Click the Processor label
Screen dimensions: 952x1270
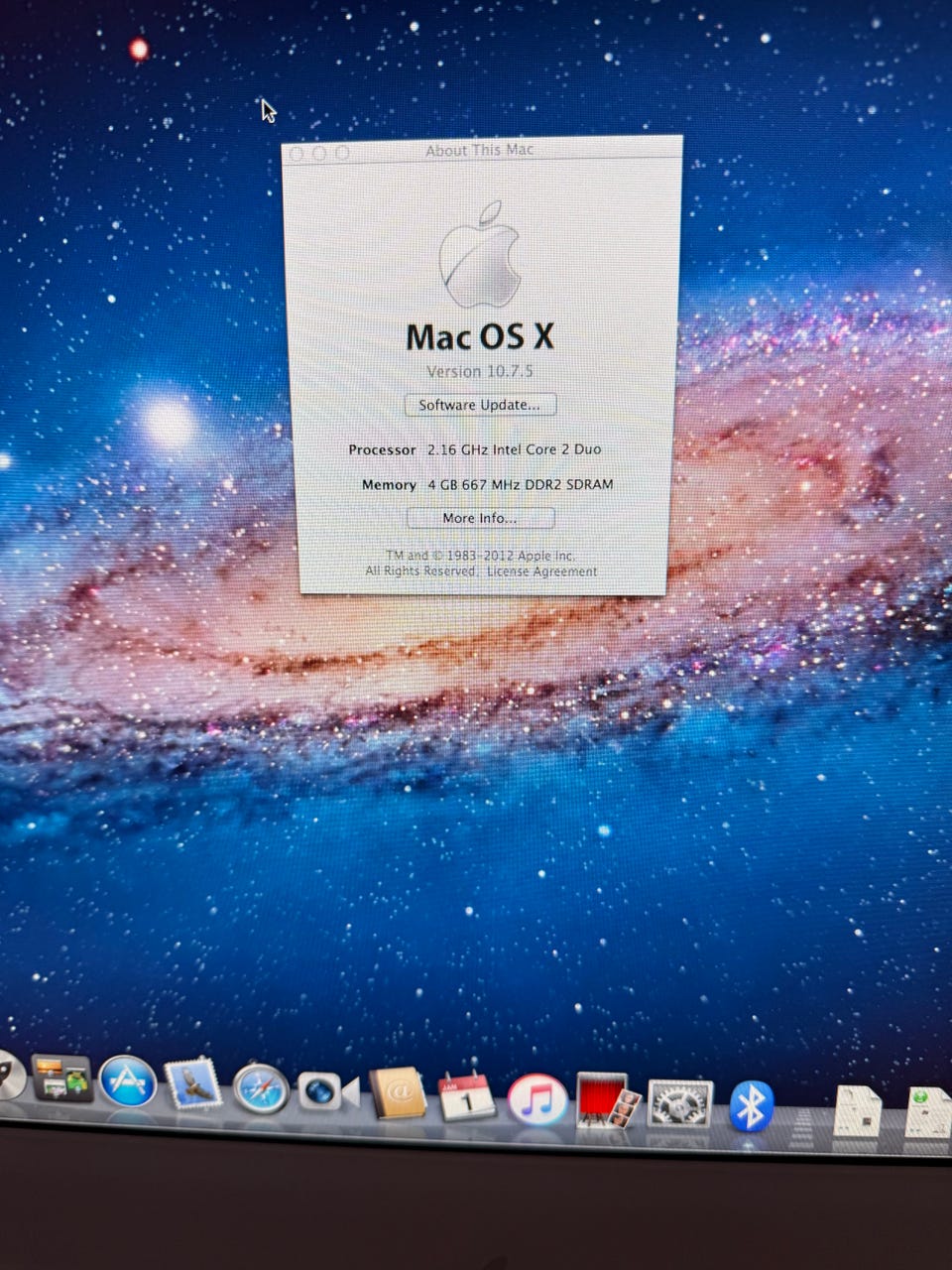382,449
